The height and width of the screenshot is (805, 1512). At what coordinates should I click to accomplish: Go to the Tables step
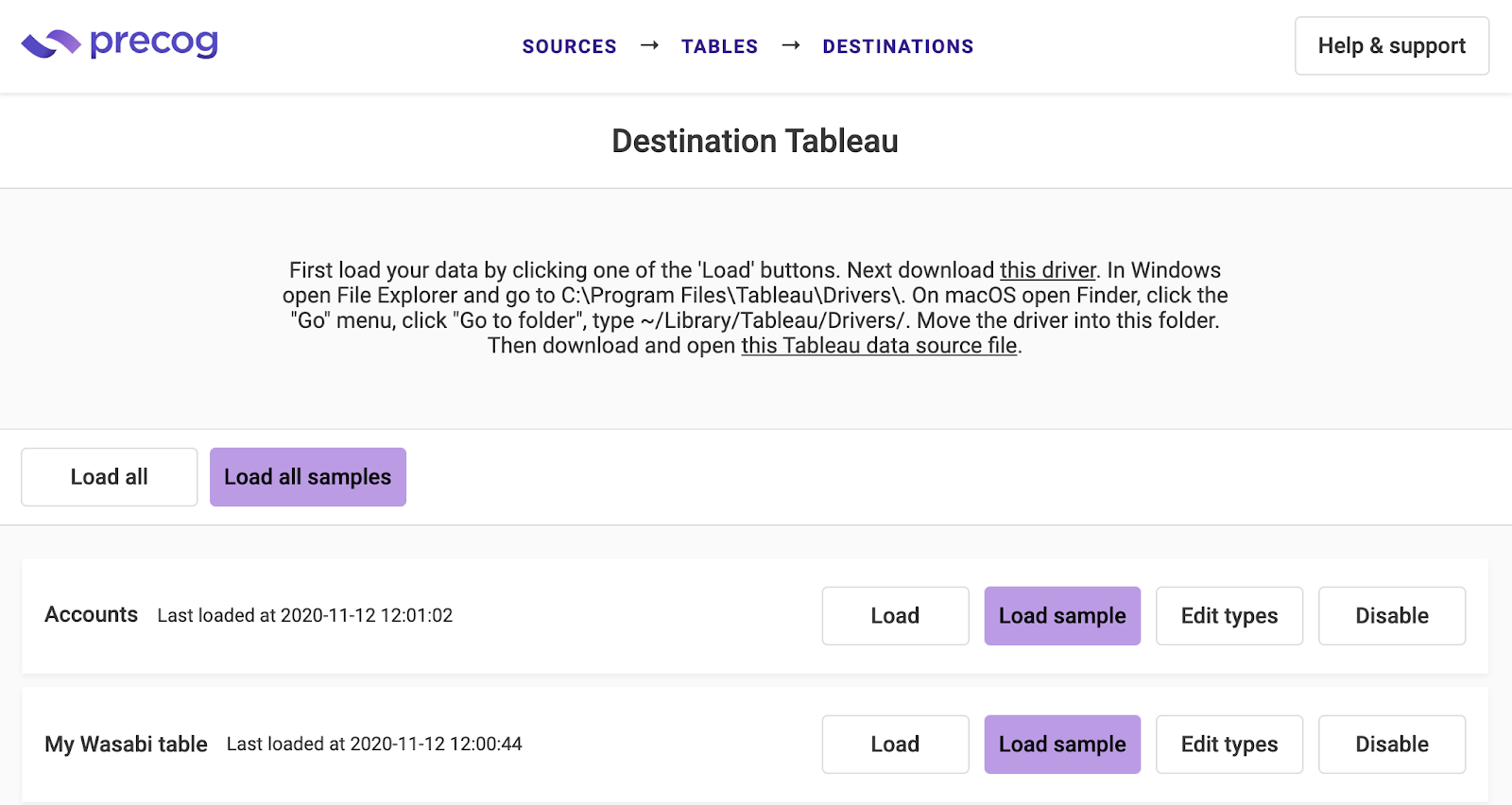click(719, 46)
